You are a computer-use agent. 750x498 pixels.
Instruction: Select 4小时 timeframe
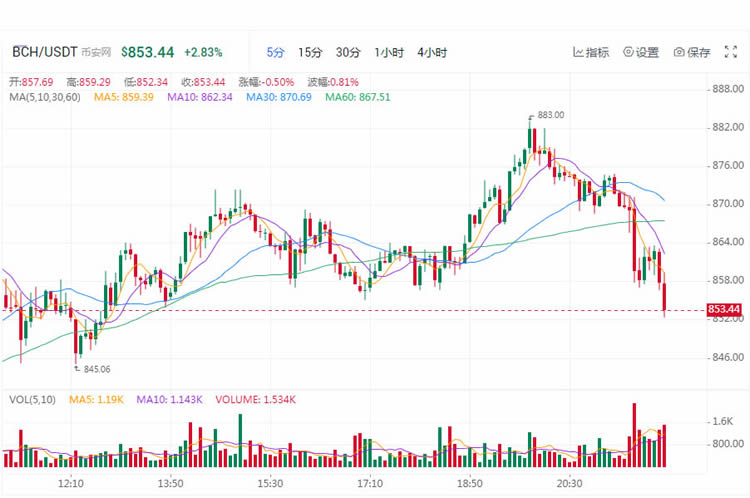coord(432,52)
